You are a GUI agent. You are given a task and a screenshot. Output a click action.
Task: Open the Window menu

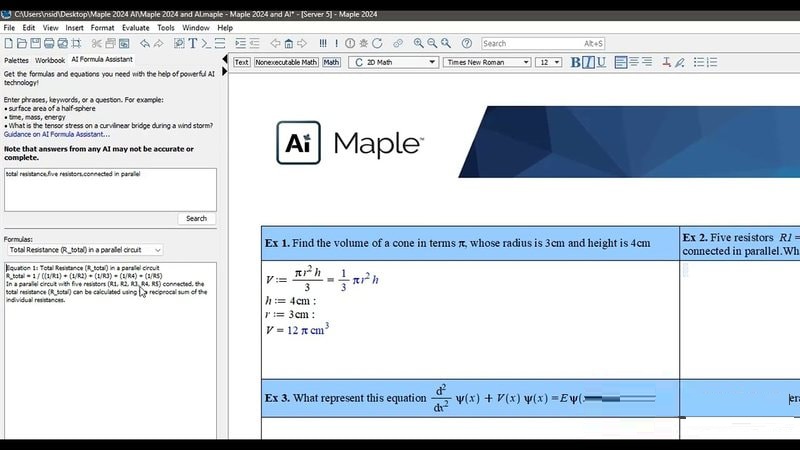click(196, 28)
